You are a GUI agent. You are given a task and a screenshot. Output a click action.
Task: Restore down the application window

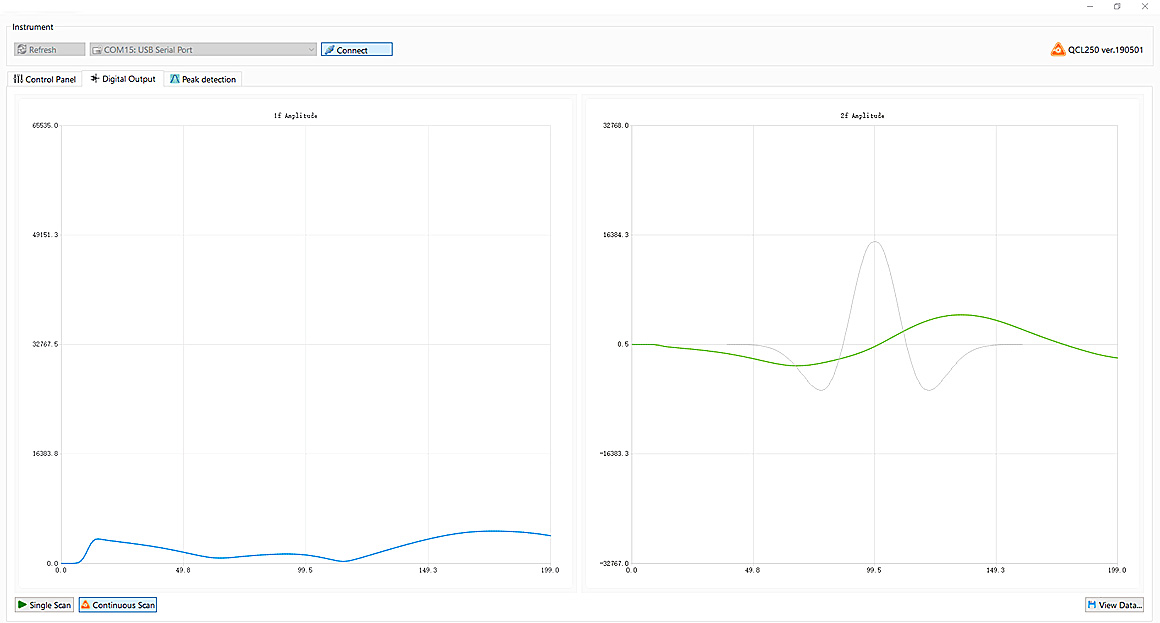pos(1117,6)
